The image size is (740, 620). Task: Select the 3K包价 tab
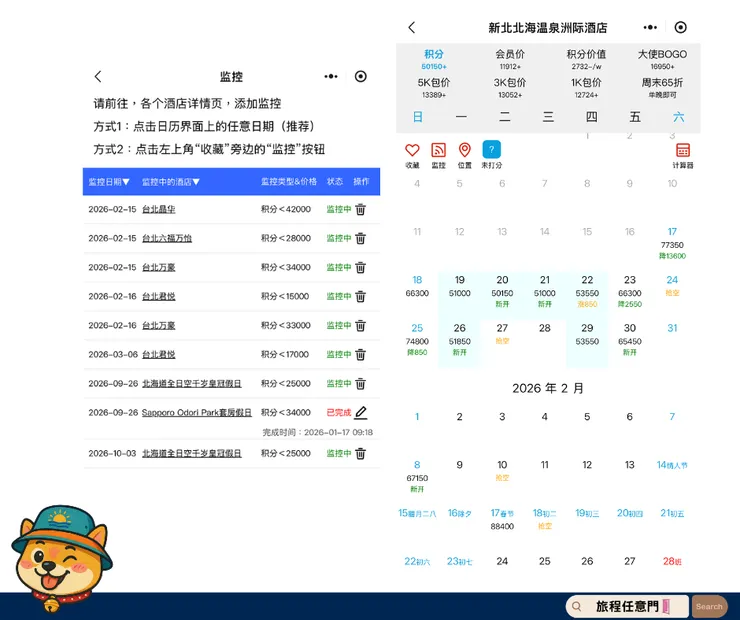pyautogui.click(x=510, y=88)
